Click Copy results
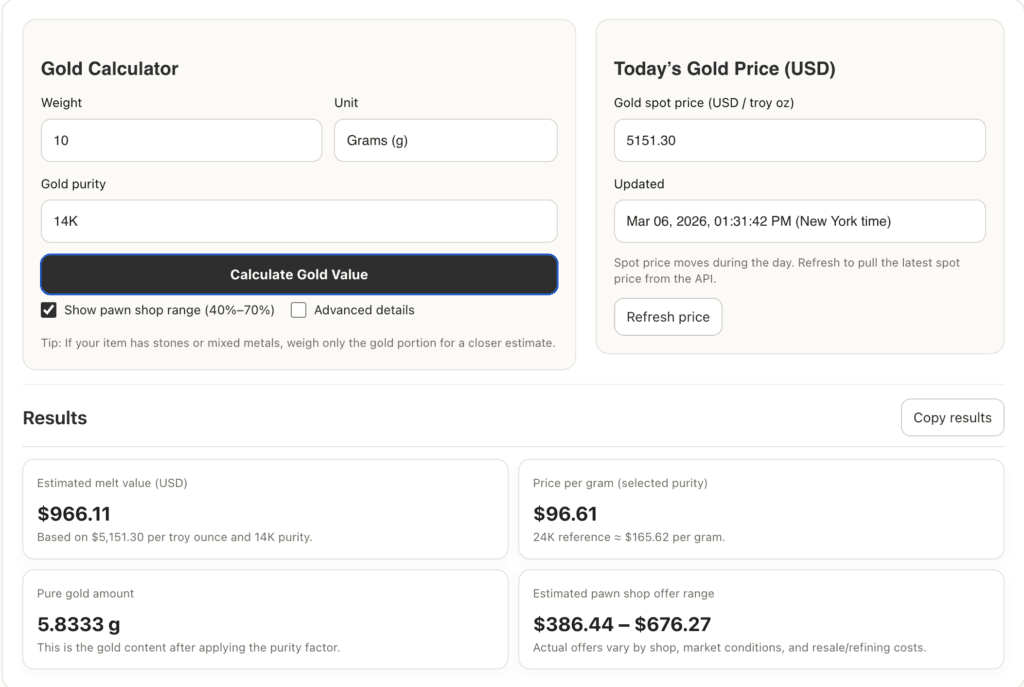 tap(951, 417)
